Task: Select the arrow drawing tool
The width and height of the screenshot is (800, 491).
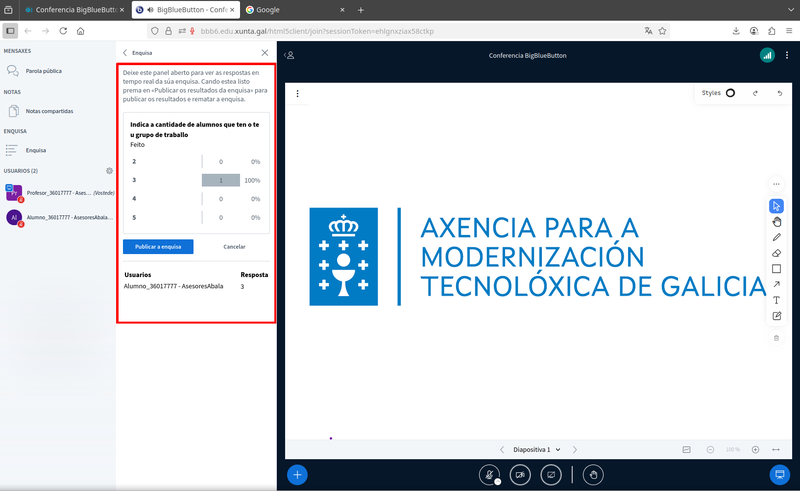Action: tap(777, 285)
